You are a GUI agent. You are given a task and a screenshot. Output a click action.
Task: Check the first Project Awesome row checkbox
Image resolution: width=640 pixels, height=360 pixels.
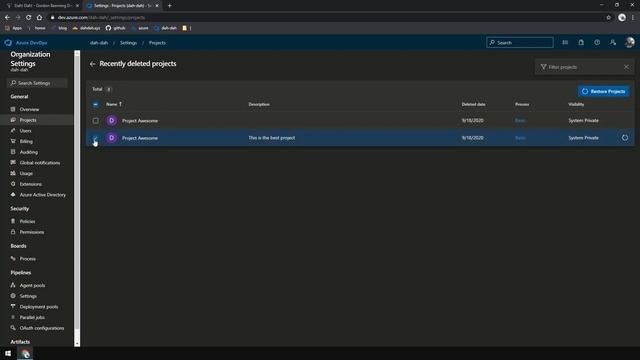(x=96, y=121)
